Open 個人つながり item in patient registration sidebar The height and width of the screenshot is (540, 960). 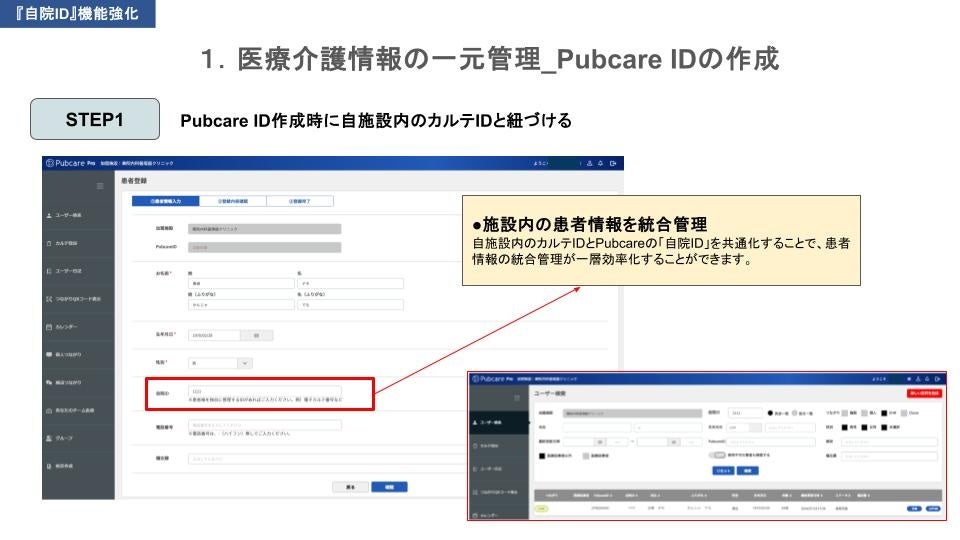point(78,354)
